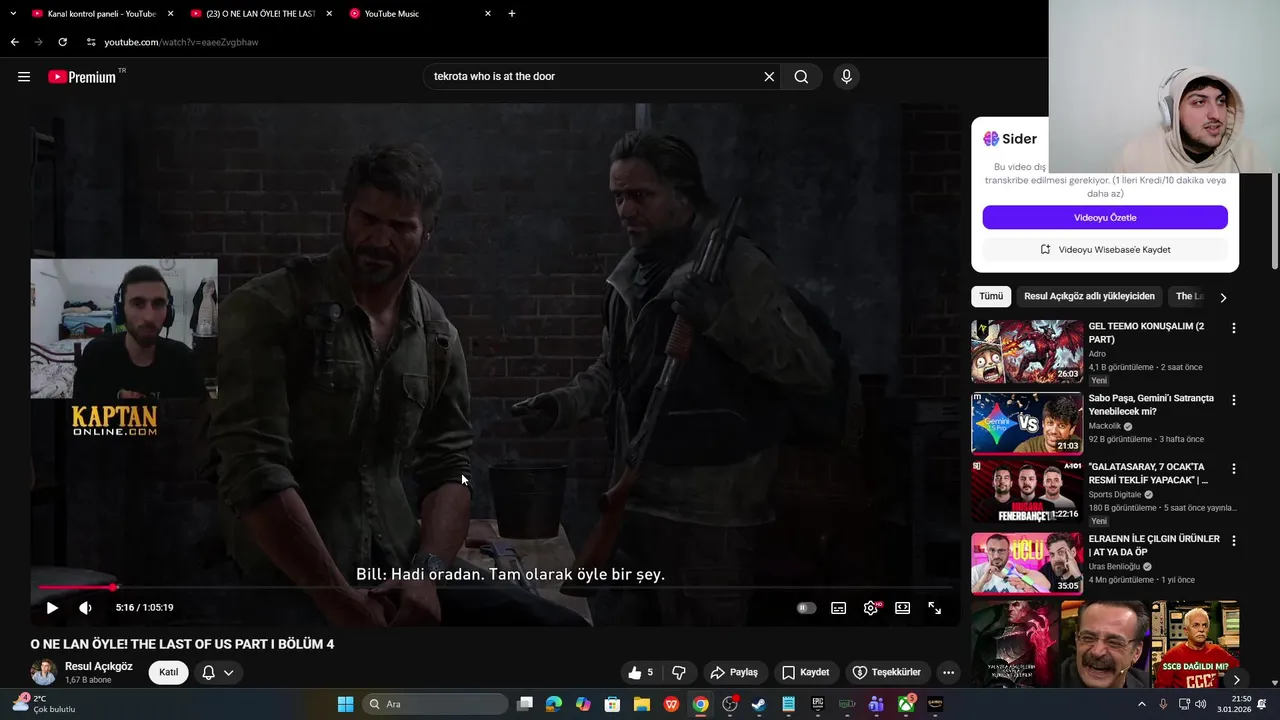Open ELRAENN İLE ÇILGIN ÜRÜNLER thumbnail

(1027, 563)
